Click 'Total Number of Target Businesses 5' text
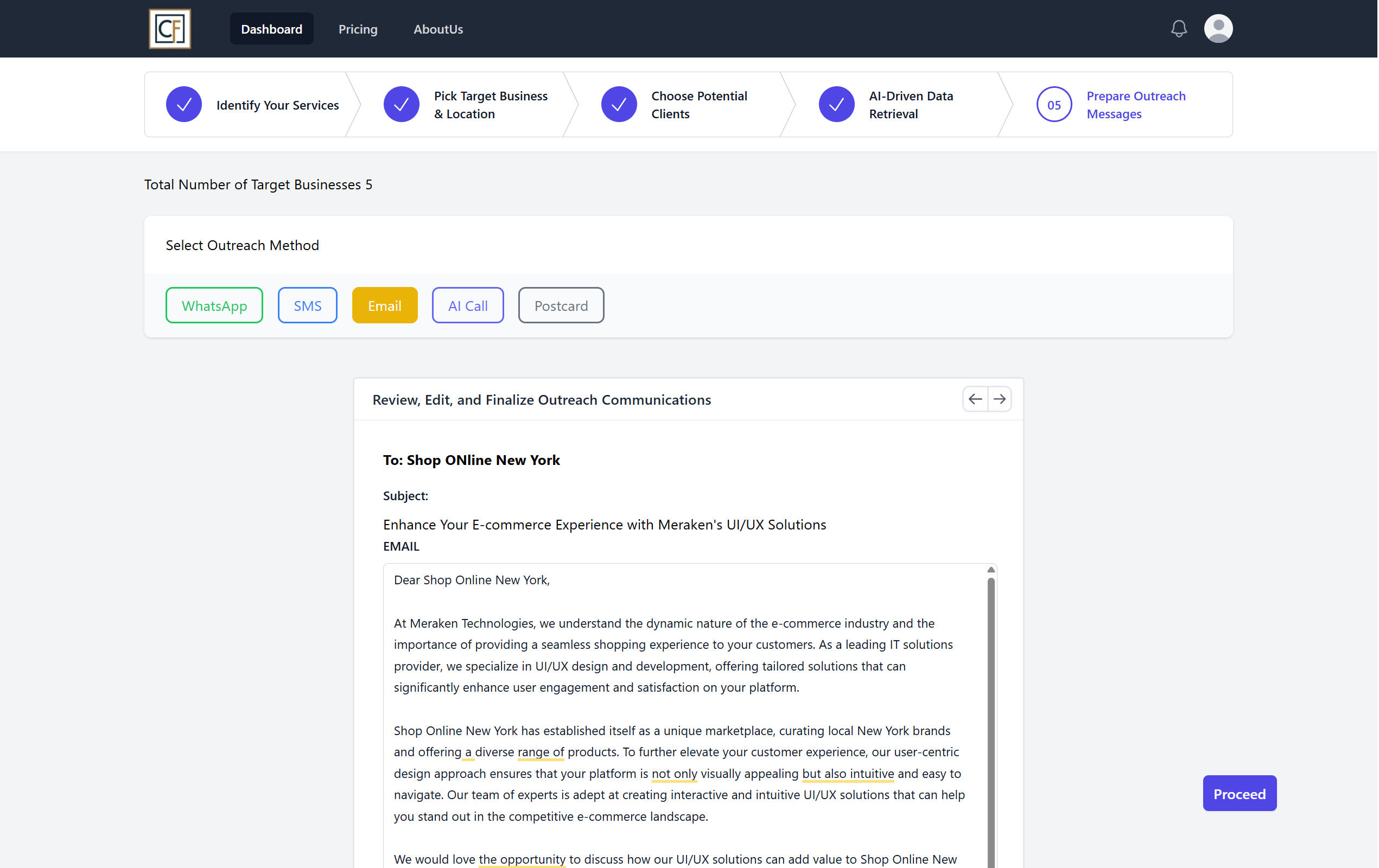Image resolution: width=1379 pixels, height=868 pixels. point(258,184)
